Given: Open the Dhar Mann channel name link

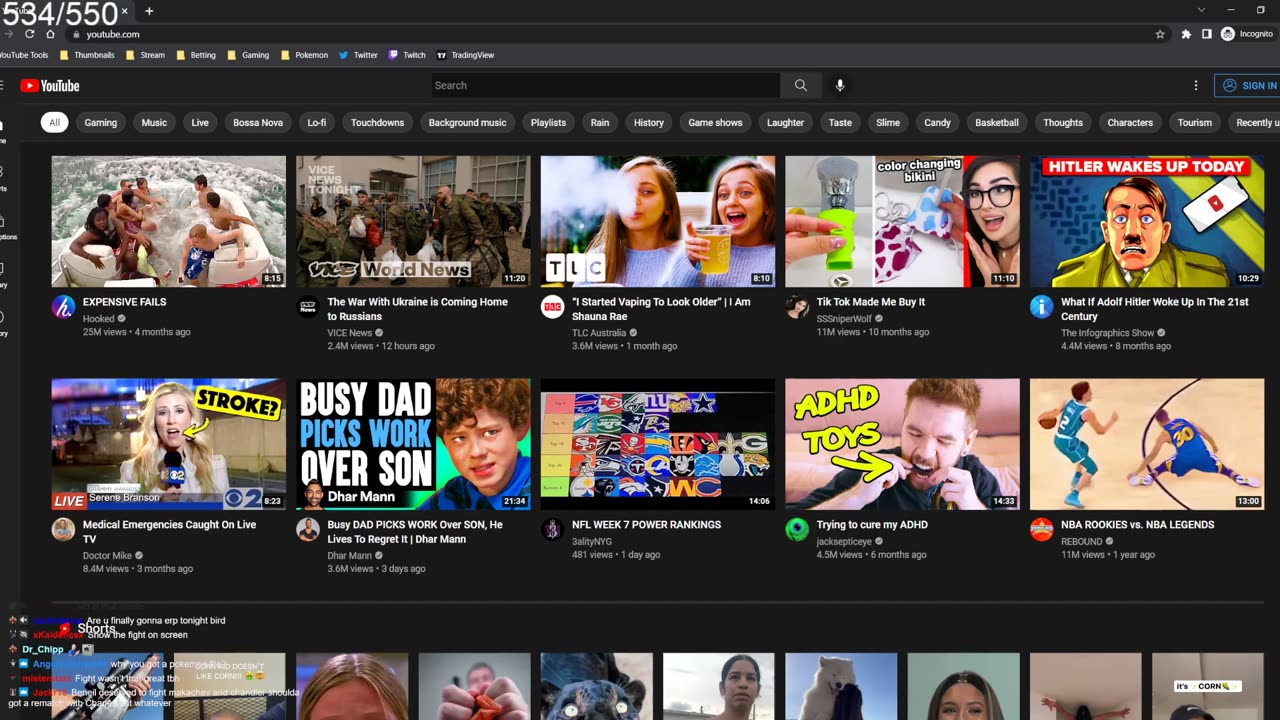Looking at the screenshot, I should (x=349, y=556).
